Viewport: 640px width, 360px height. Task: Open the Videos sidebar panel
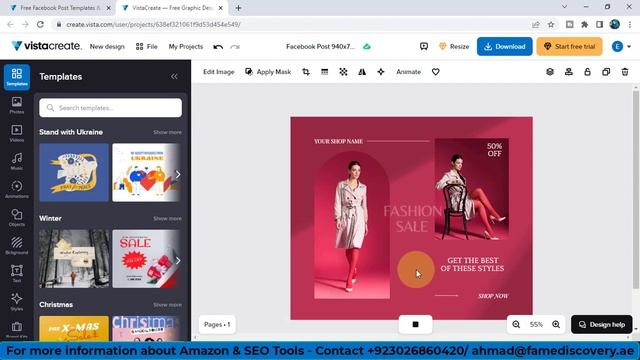[17, 133]
